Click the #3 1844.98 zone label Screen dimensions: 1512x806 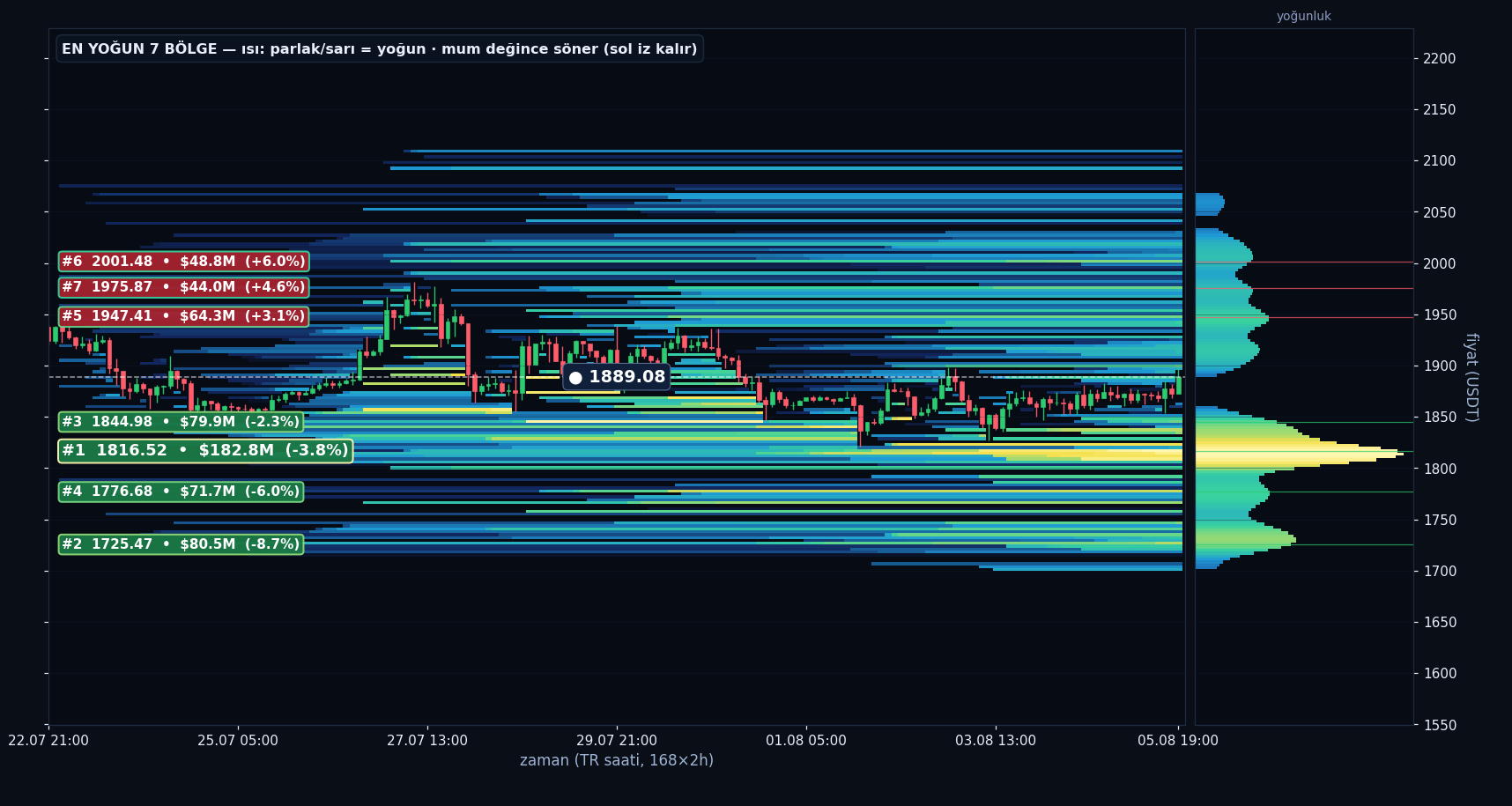[x=181, y=422]
